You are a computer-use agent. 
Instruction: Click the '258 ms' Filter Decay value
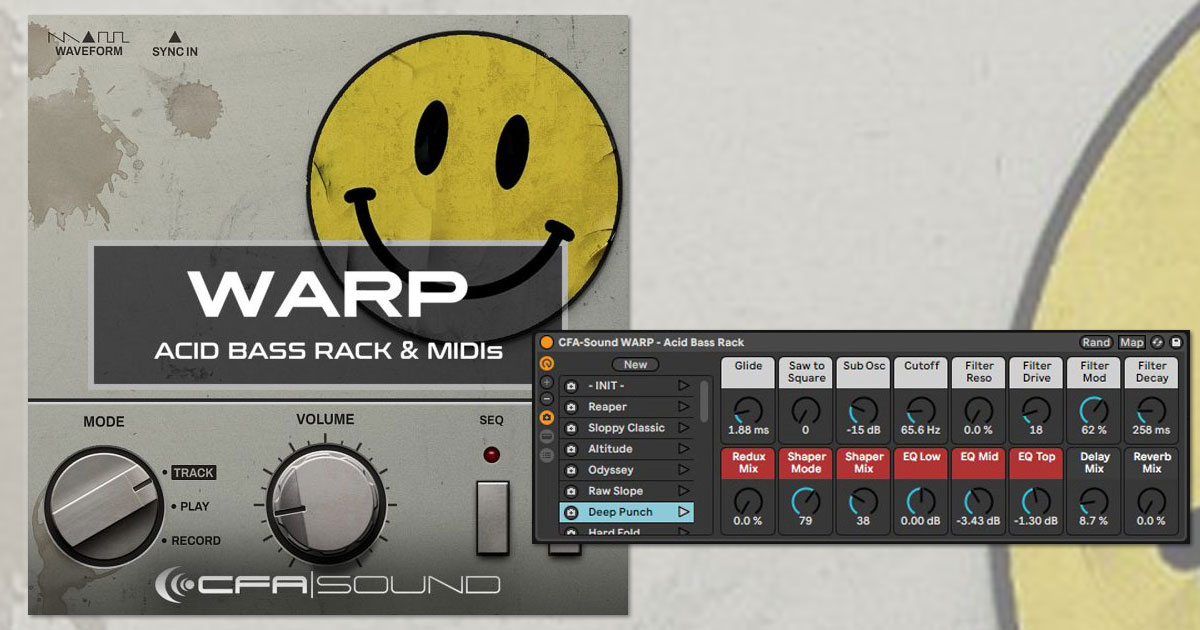click(1152, 430)
